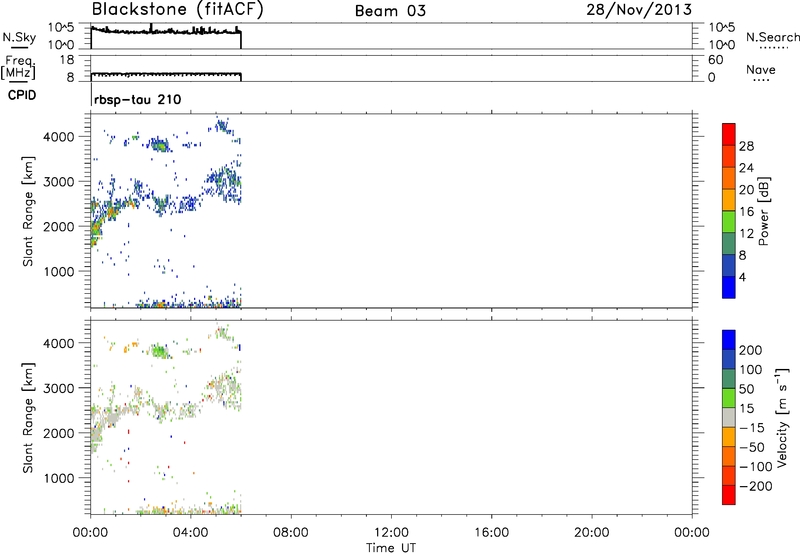Select the light green 12–16 dB Power segment
Image resolution: width=800 pixels, height=554 pixels.
click(x=729, y=222)
